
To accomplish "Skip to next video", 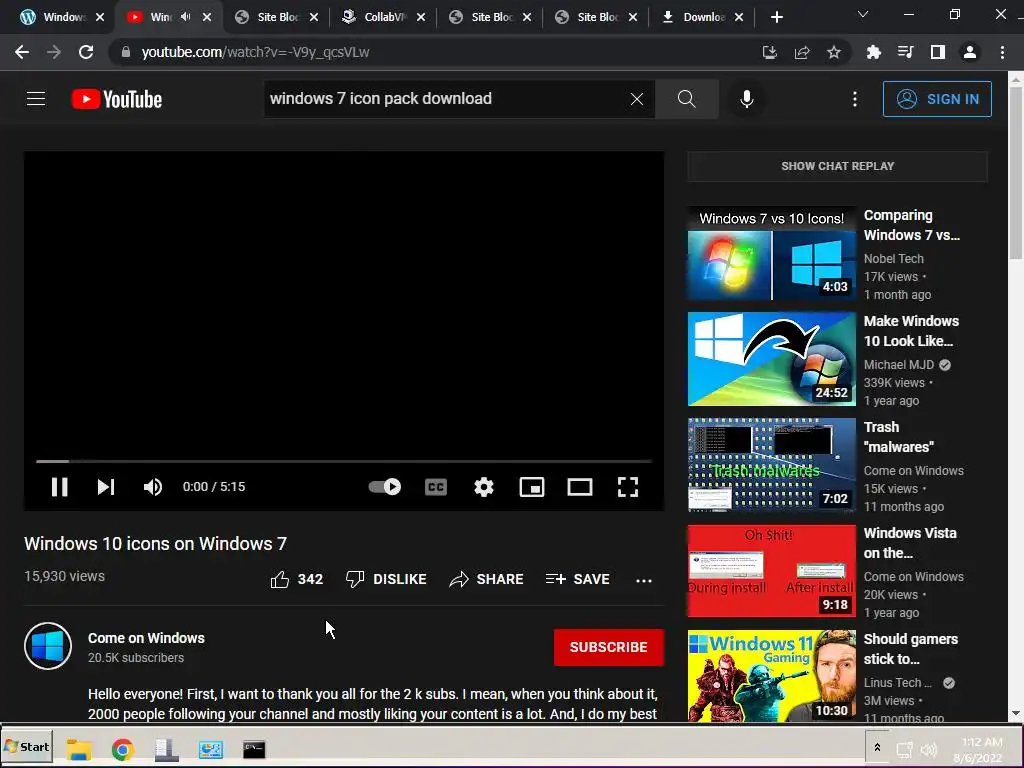I will click(x=106, y=487).
